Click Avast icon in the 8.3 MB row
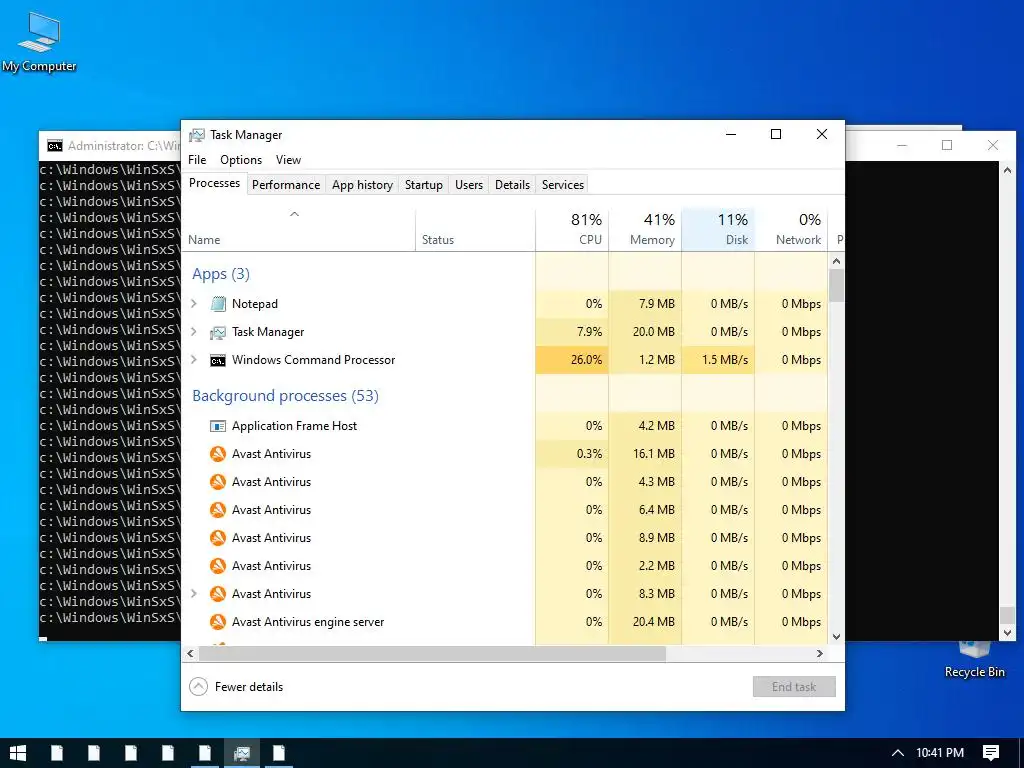 click(x=217, y=594)
